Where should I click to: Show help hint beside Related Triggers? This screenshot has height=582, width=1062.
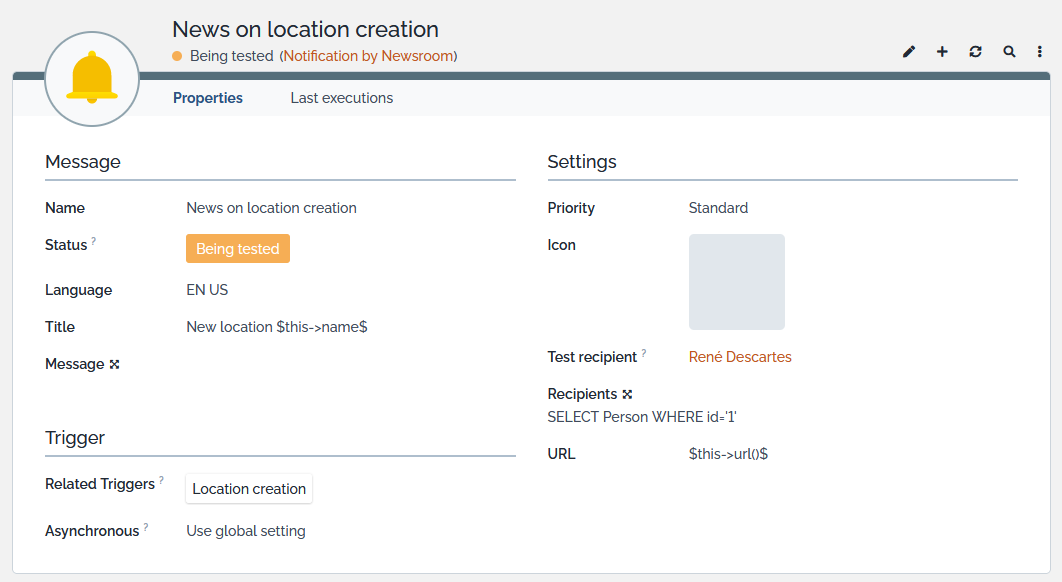(162, 480)
